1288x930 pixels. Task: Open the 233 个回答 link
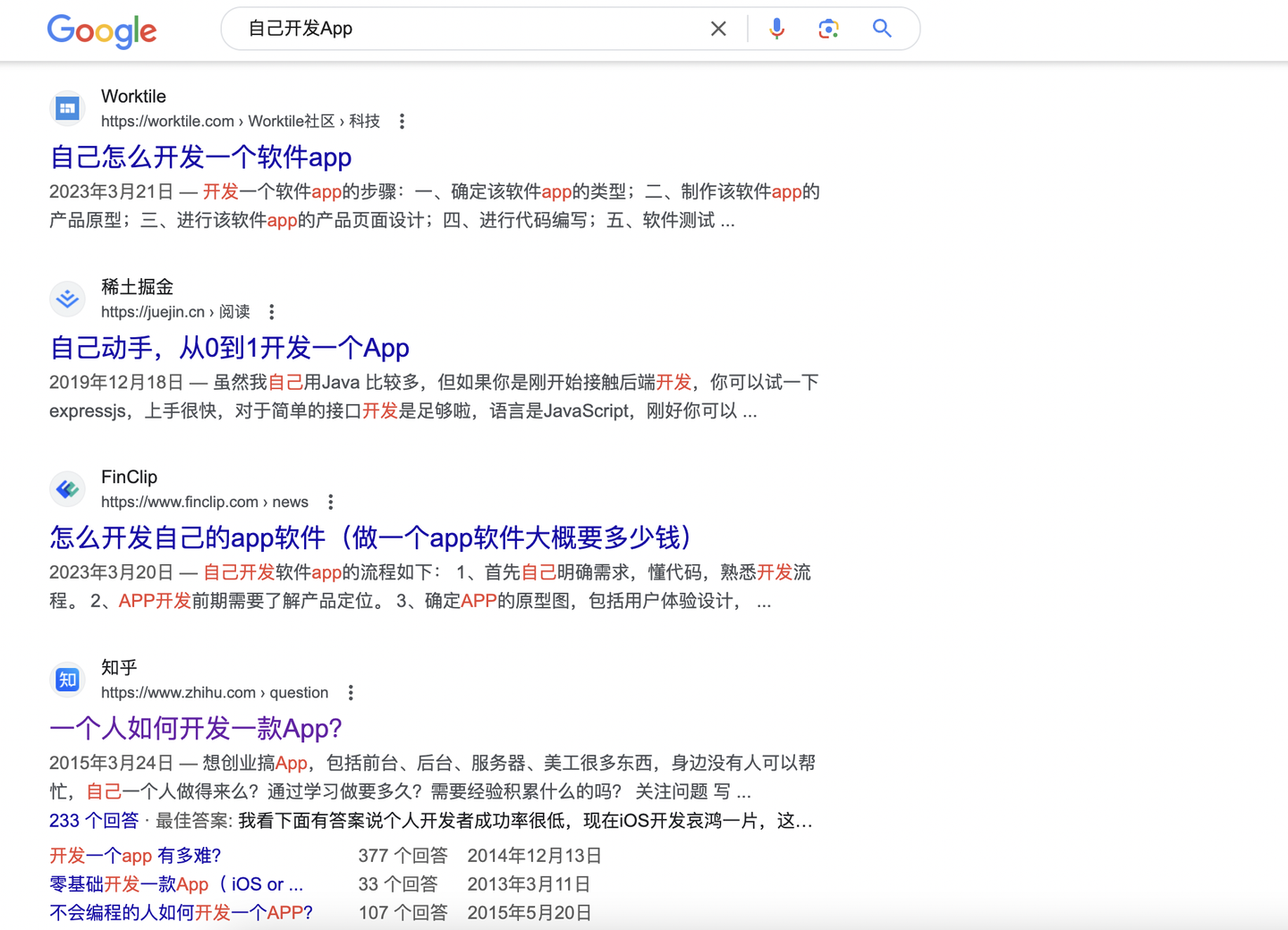pos(94,821)
